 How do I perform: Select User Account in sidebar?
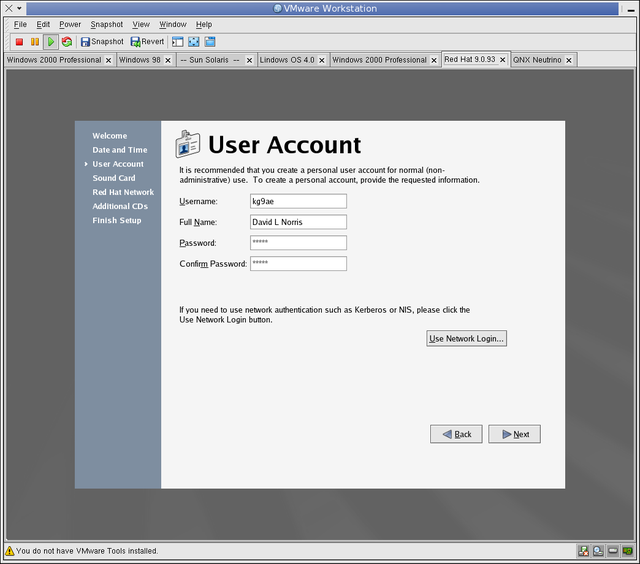(118, 164)
